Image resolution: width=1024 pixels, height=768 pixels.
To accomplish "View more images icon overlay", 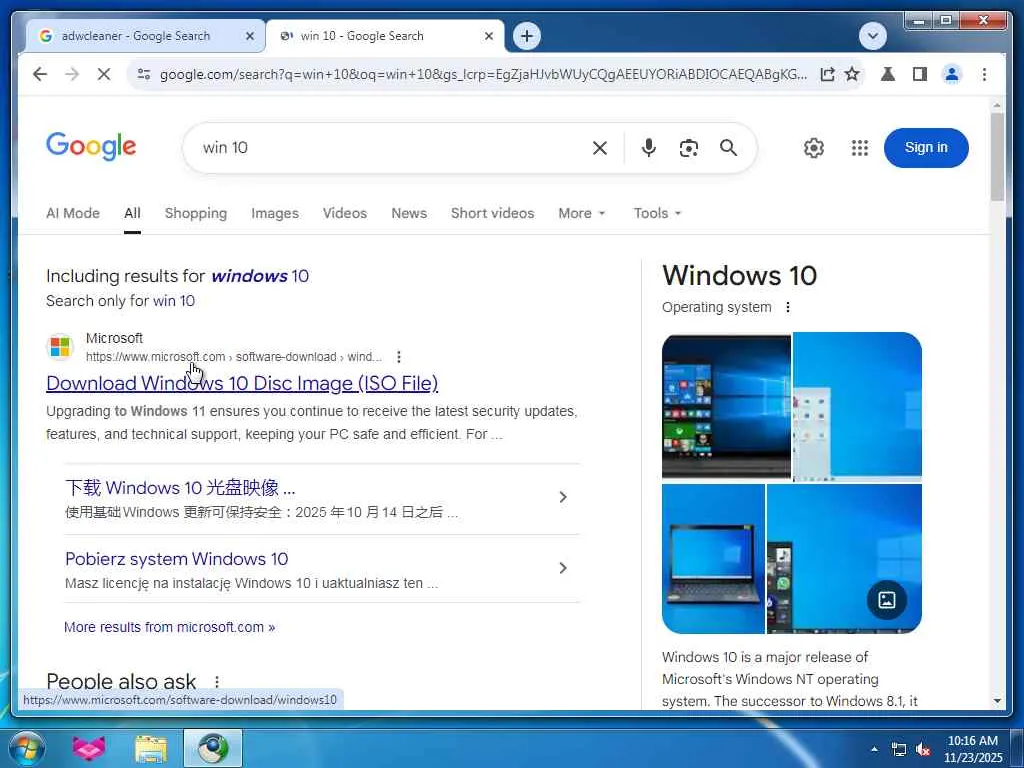I will pyautogui.click(x=886, y=600).
